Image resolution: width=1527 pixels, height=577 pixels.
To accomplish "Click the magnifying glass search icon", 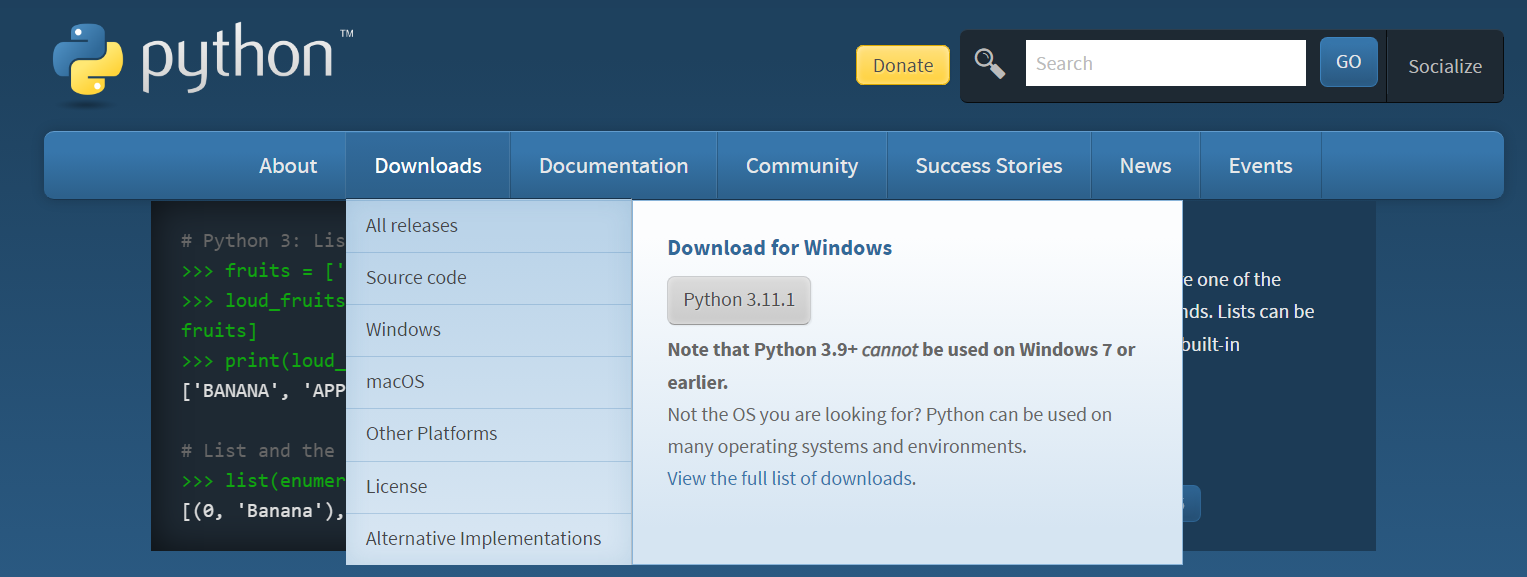I will tap(990, 63).
